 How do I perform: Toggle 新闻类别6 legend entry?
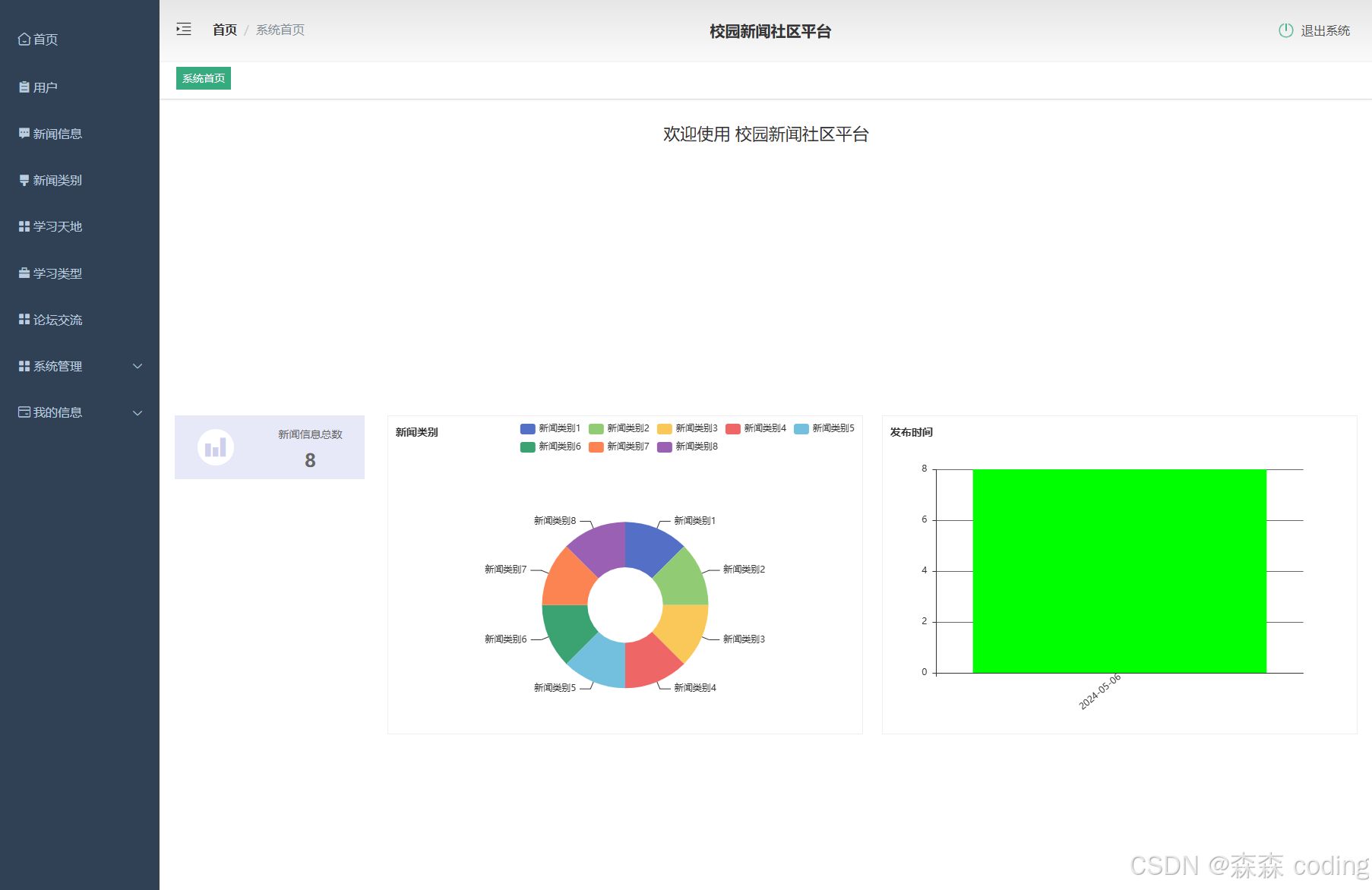pos(551,447)
